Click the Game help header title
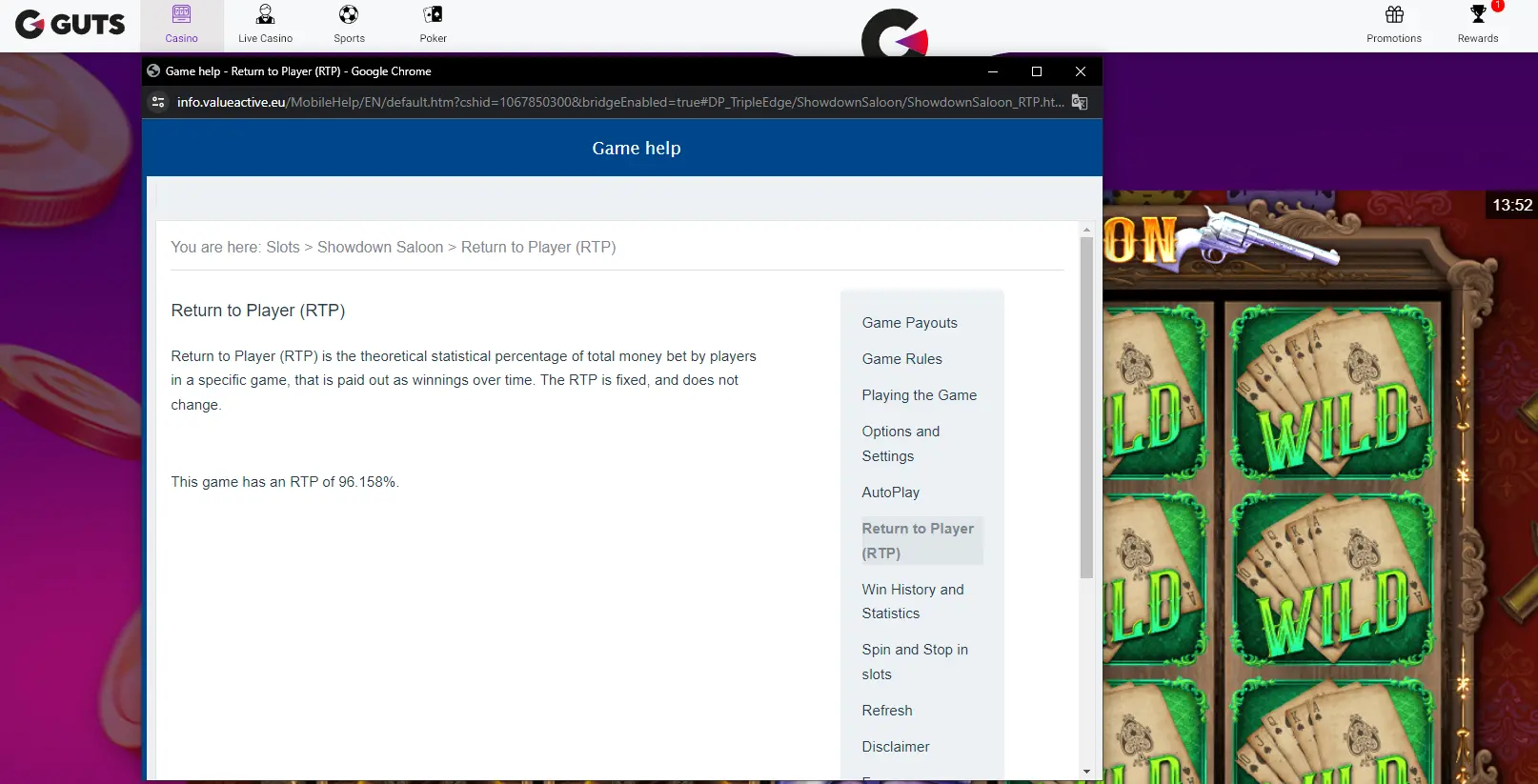Image resolution: width=1538 pixels, height=784 pixels. 637,149
